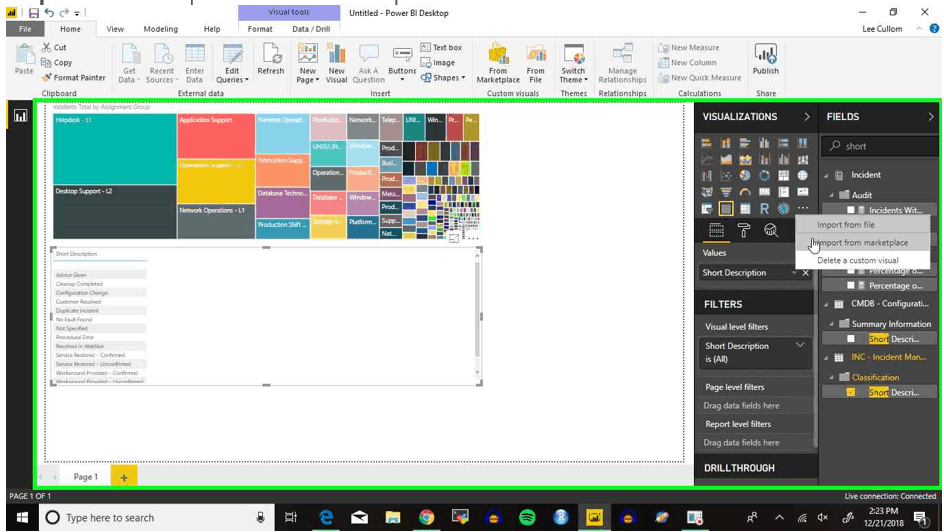Select the KPI visualization icon
Screen dimensions: 944x532
click(803, 192)
